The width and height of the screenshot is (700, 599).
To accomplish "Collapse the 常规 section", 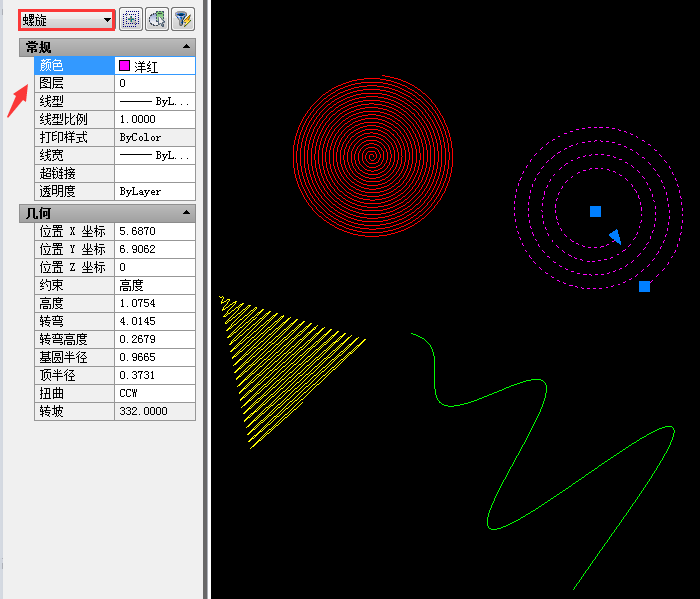I will [187, 46].
